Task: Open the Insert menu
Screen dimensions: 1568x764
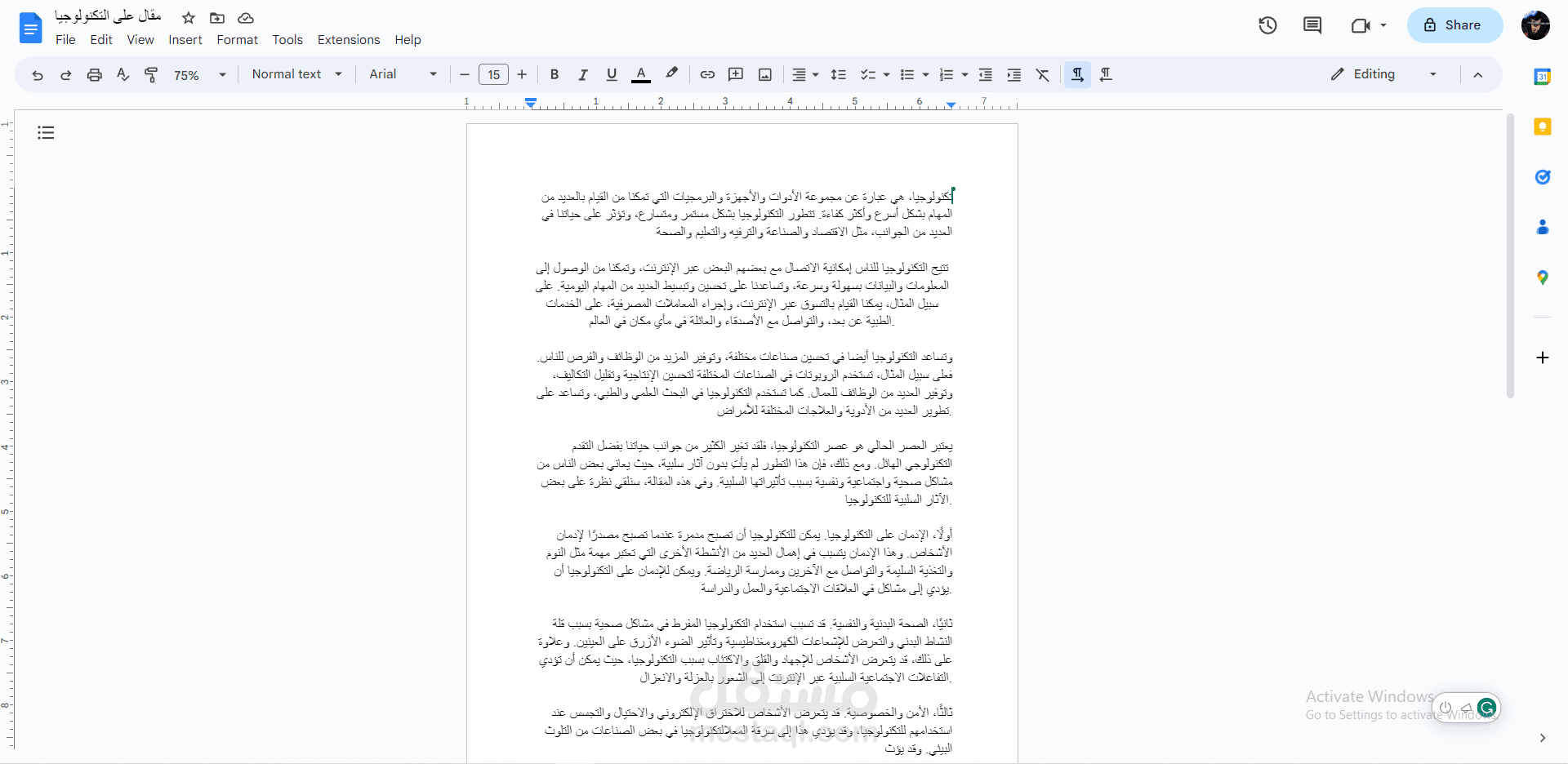Action: click(x=185, y=40)
